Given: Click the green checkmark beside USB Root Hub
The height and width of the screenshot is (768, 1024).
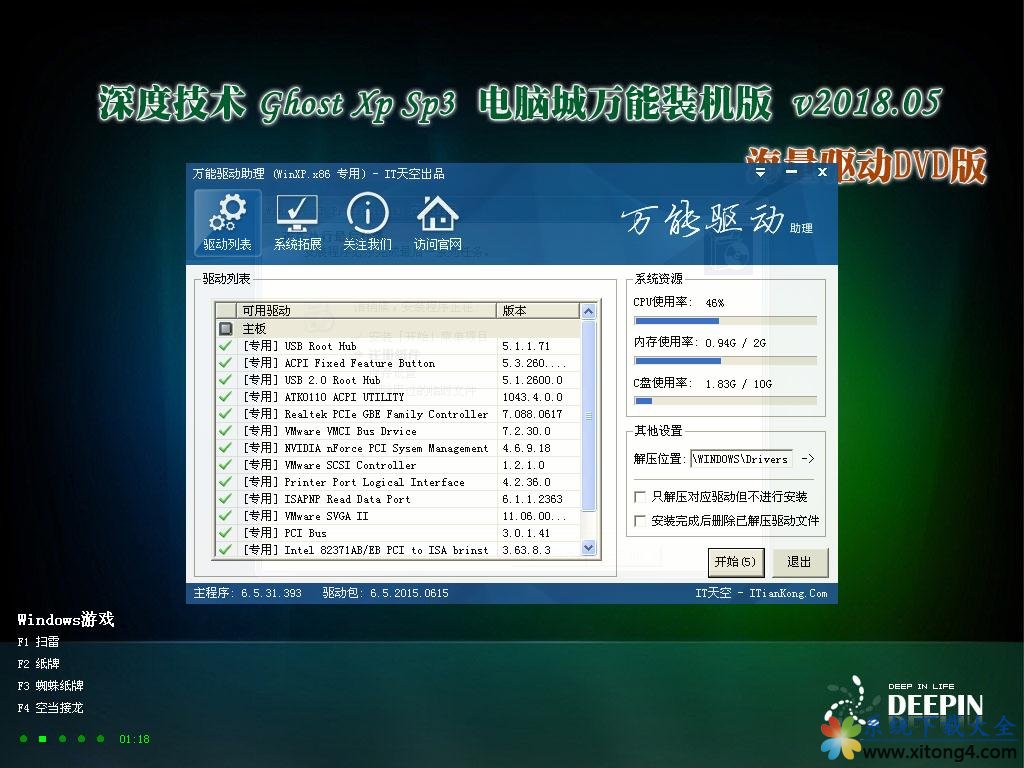Looking at the screenshot, I should tap(225, 345).
